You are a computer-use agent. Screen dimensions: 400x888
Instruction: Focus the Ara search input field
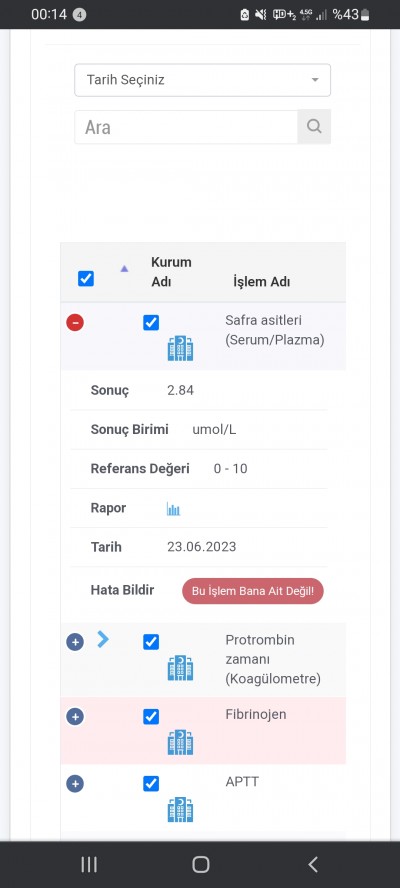(x=186, y=127)
